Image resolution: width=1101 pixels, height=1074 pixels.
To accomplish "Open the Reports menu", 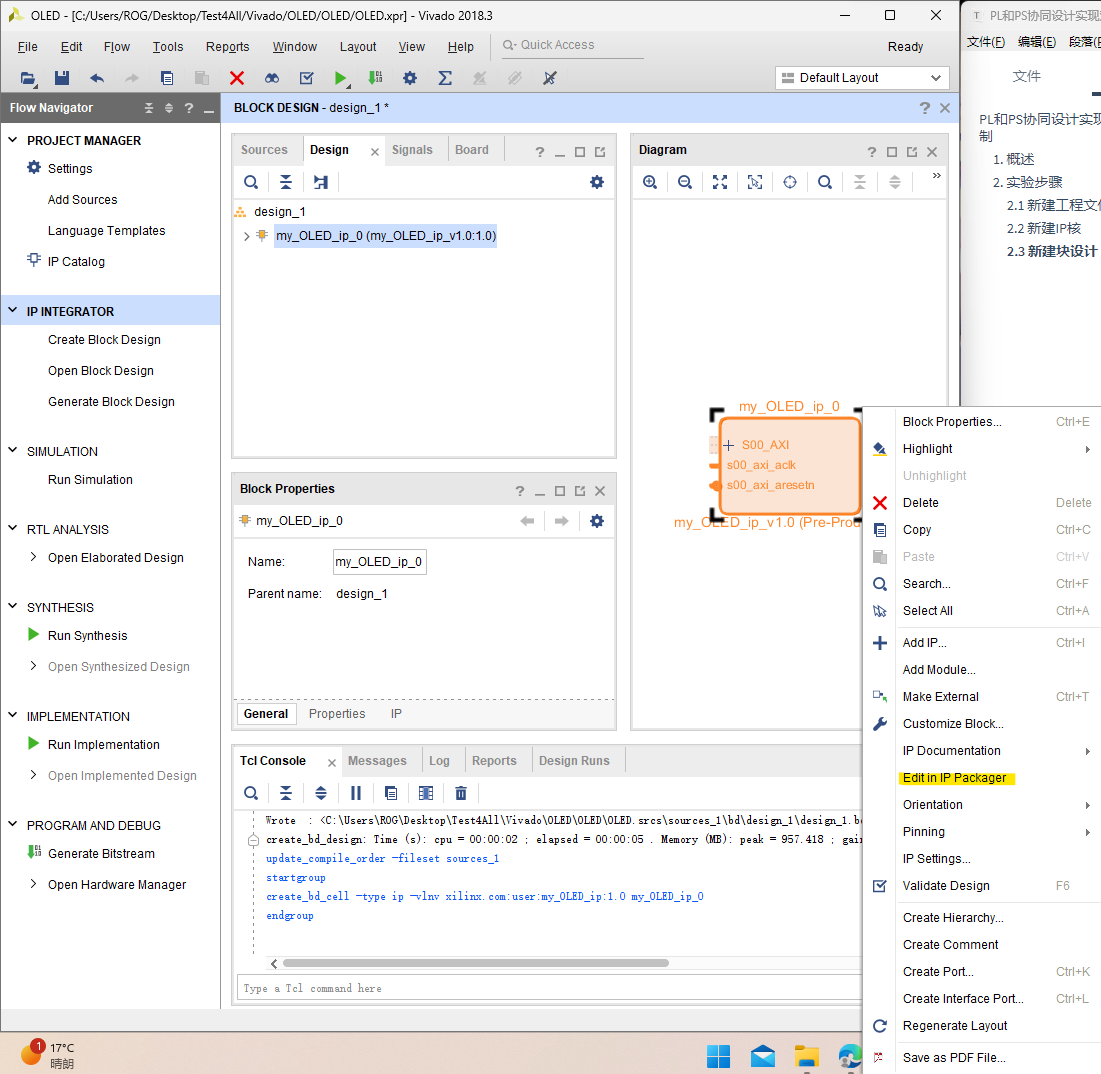I will [228, 47].
